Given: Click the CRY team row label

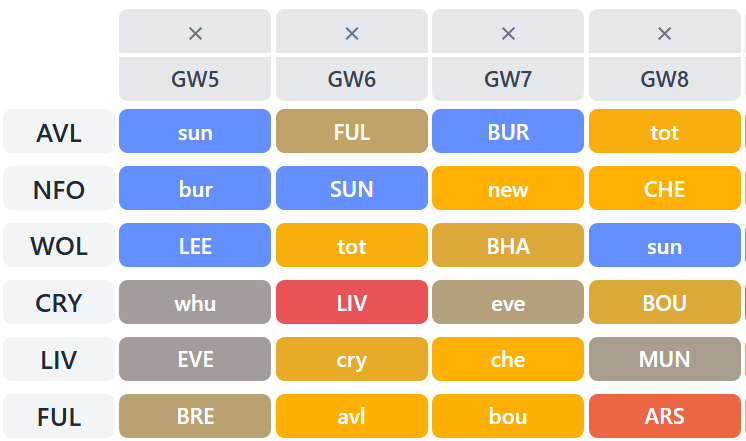Looking at the screenshot, I should click(59, 303).
